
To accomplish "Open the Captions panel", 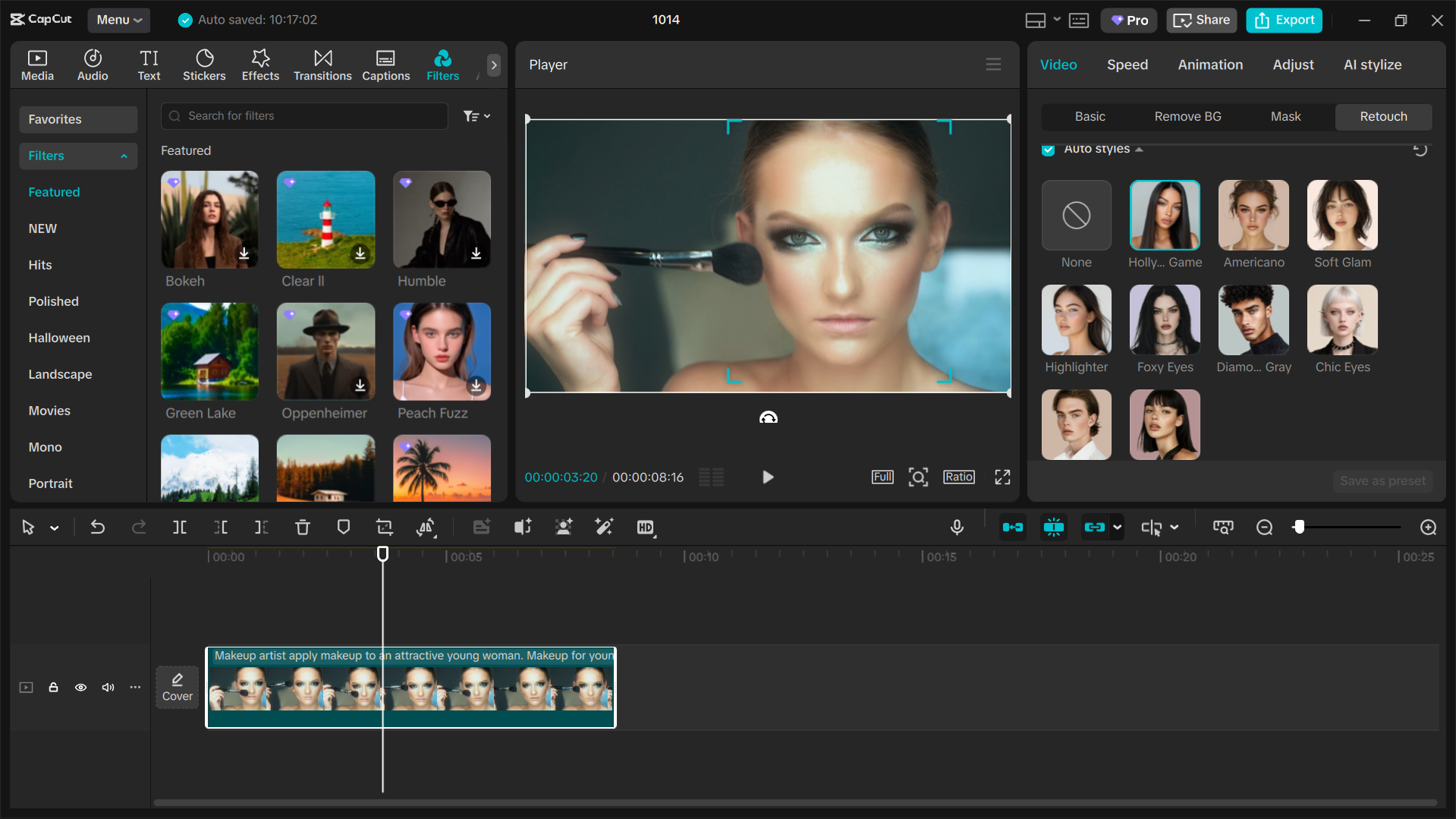I will click(x=385, y=65).
